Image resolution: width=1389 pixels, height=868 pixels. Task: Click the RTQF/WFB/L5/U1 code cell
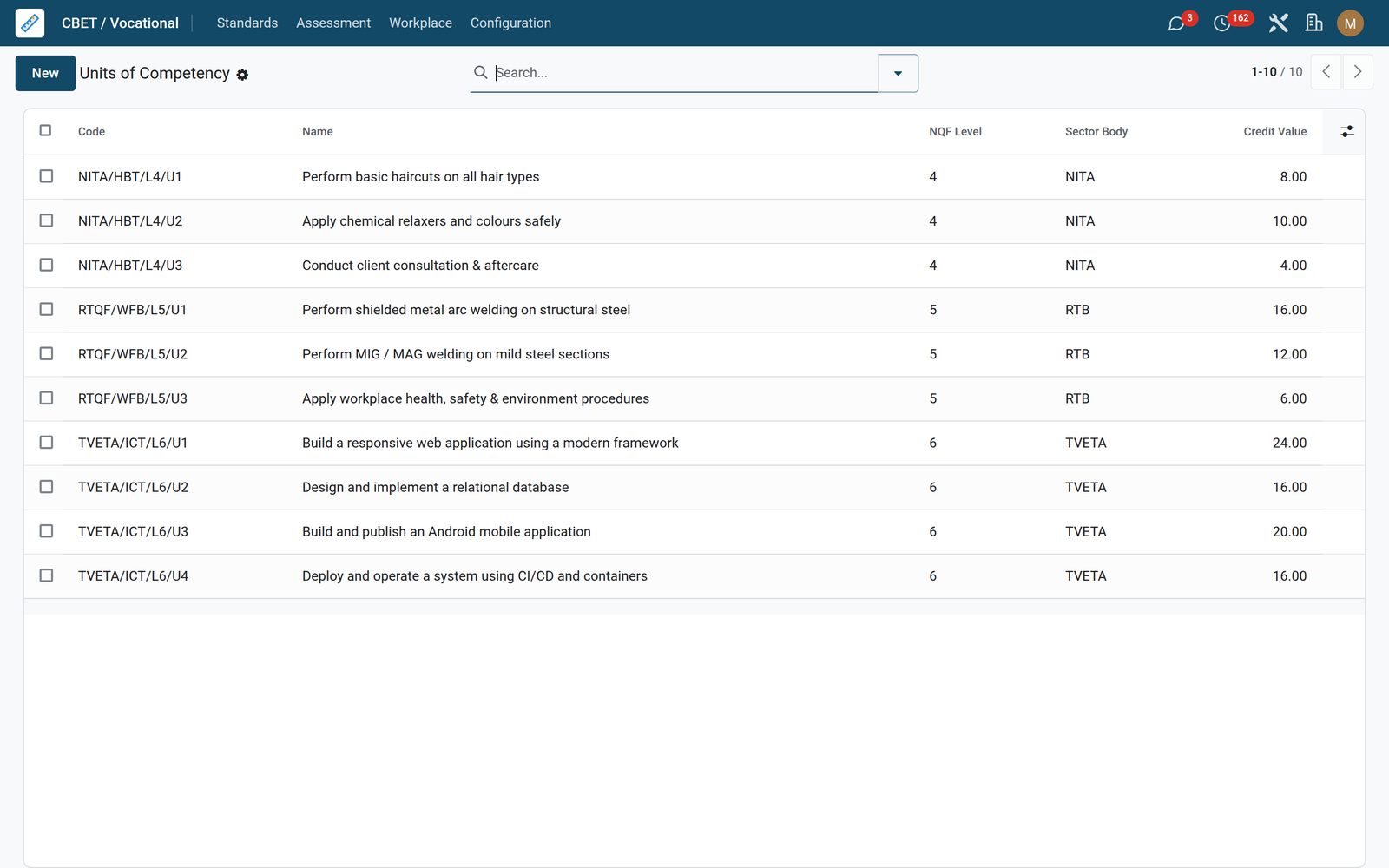point(132,310)
